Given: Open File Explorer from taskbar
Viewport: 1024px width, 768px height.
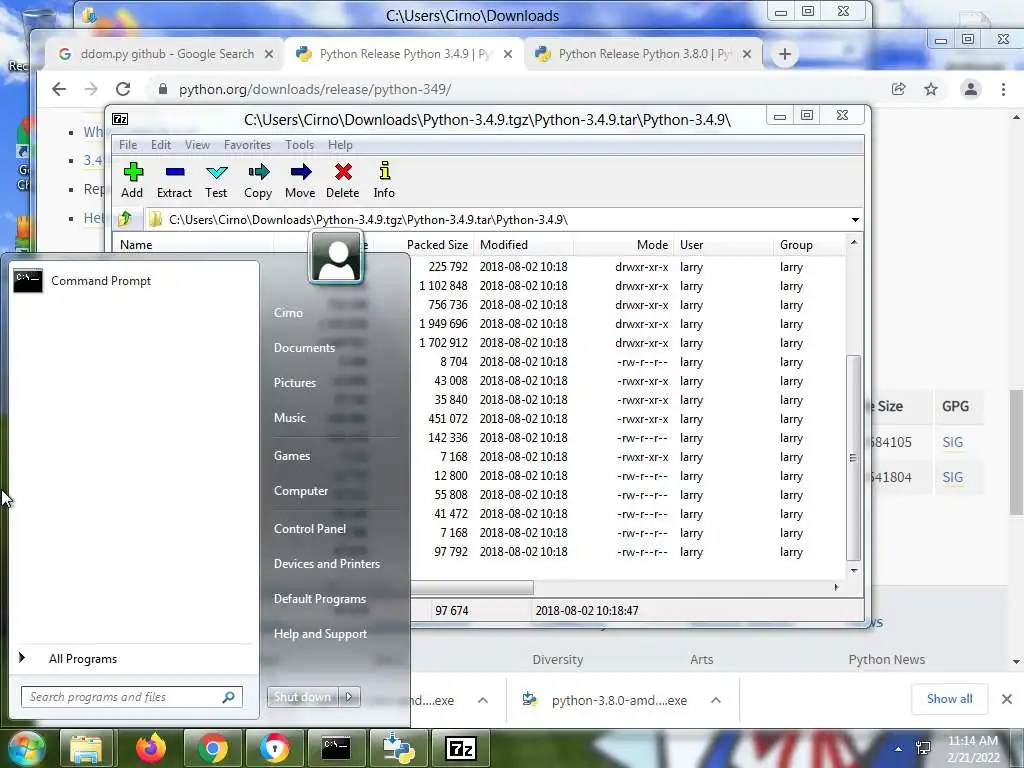Looking at the screenshot, I should click(86, 748).
